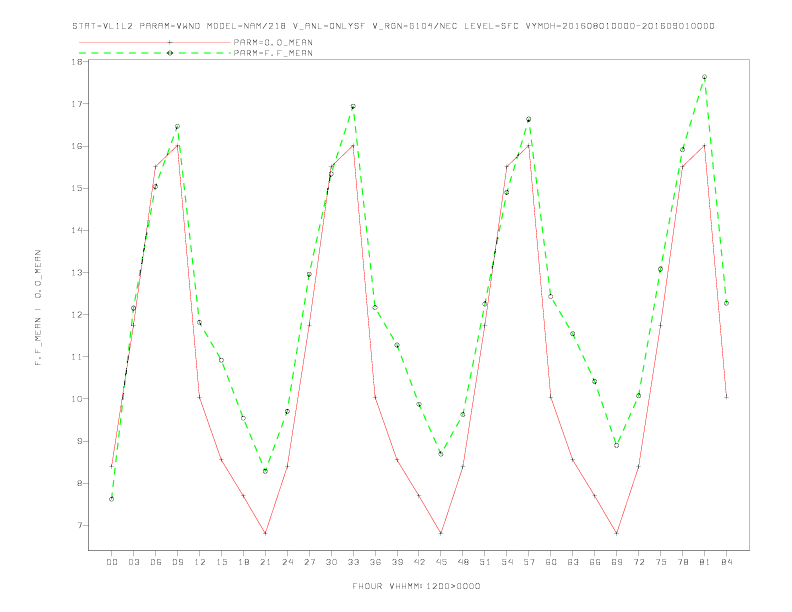Click the x-axis forecast hour label 06
Image resolution: width=792 pixels, height=612 pixels.
pyautogui.click(x=156, y=562)
